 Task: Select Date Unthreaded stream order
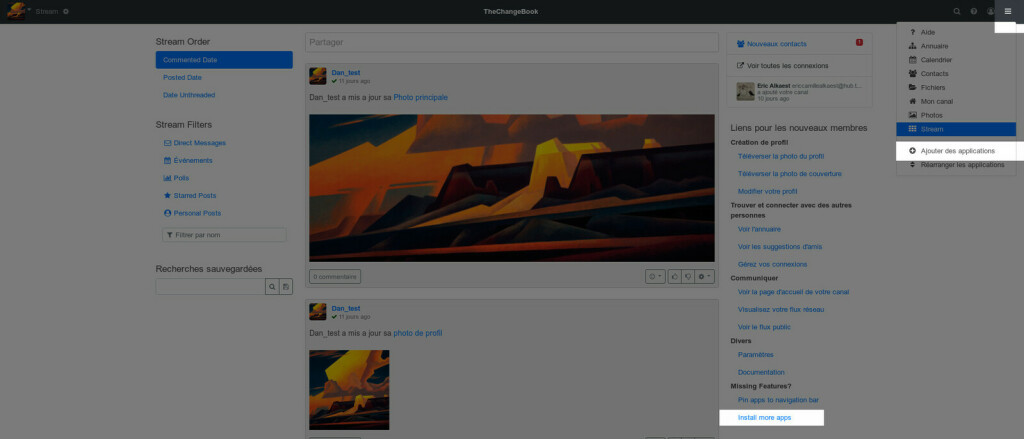[x=224, y=95]
